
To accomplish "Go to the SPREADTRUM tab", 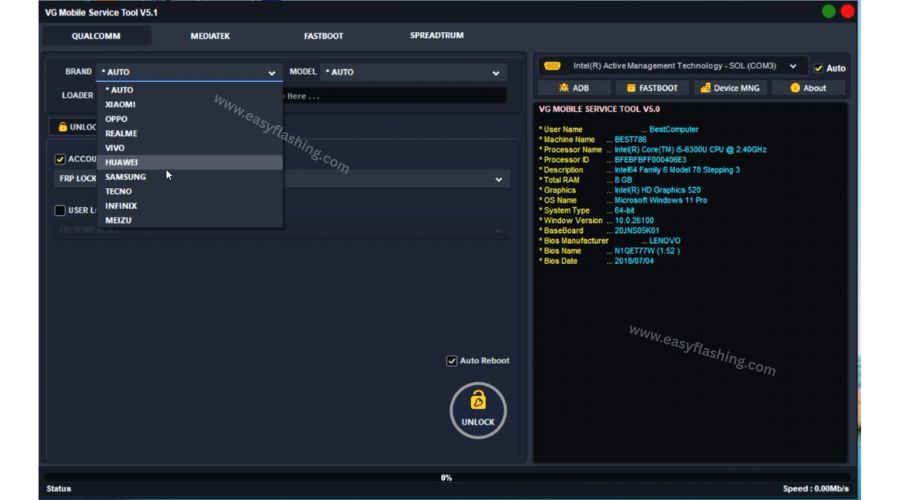I will click(437, 36).
